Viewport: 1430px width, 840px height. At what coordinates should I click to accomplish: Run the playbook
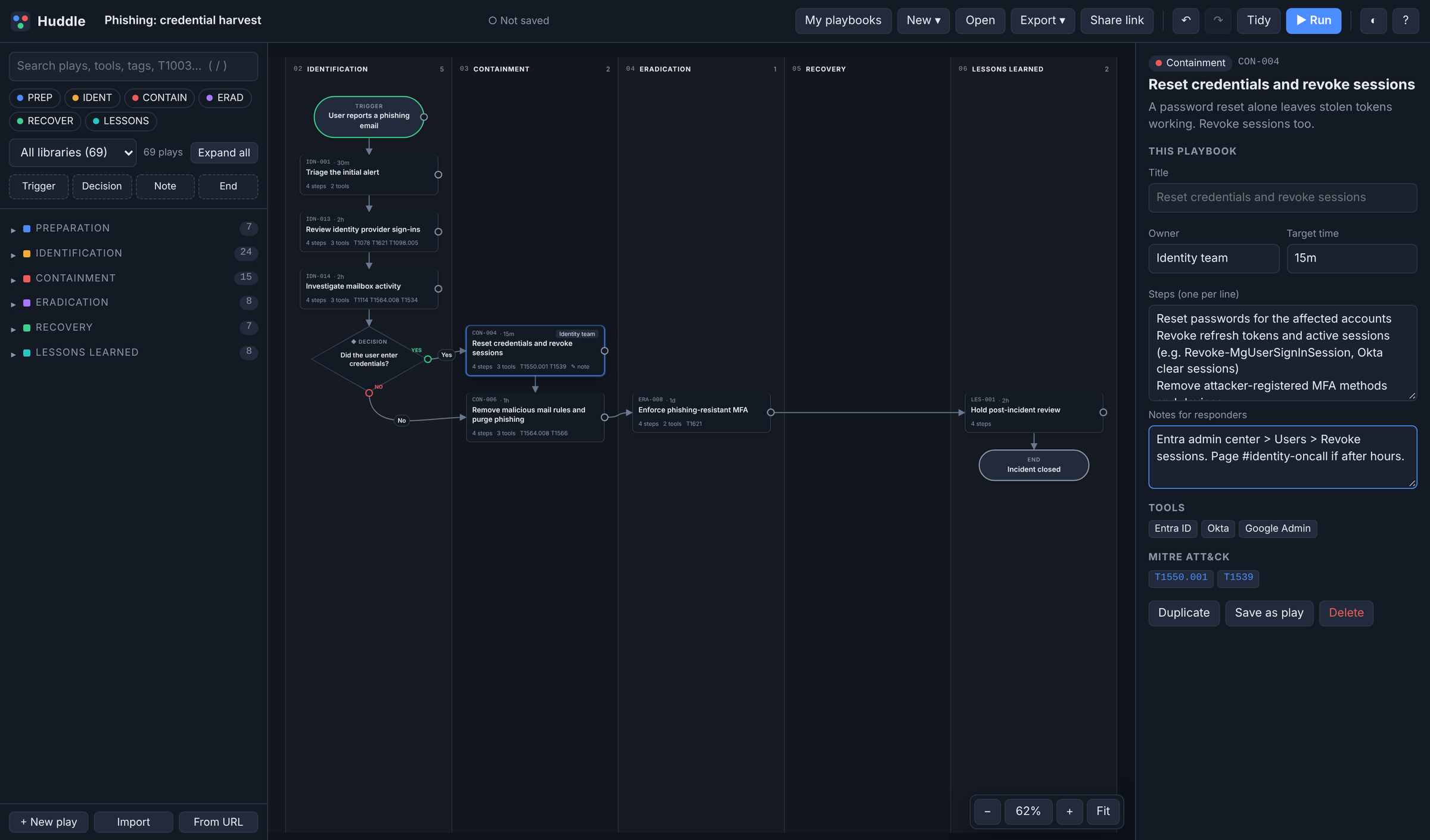(x=1313, y=21)
